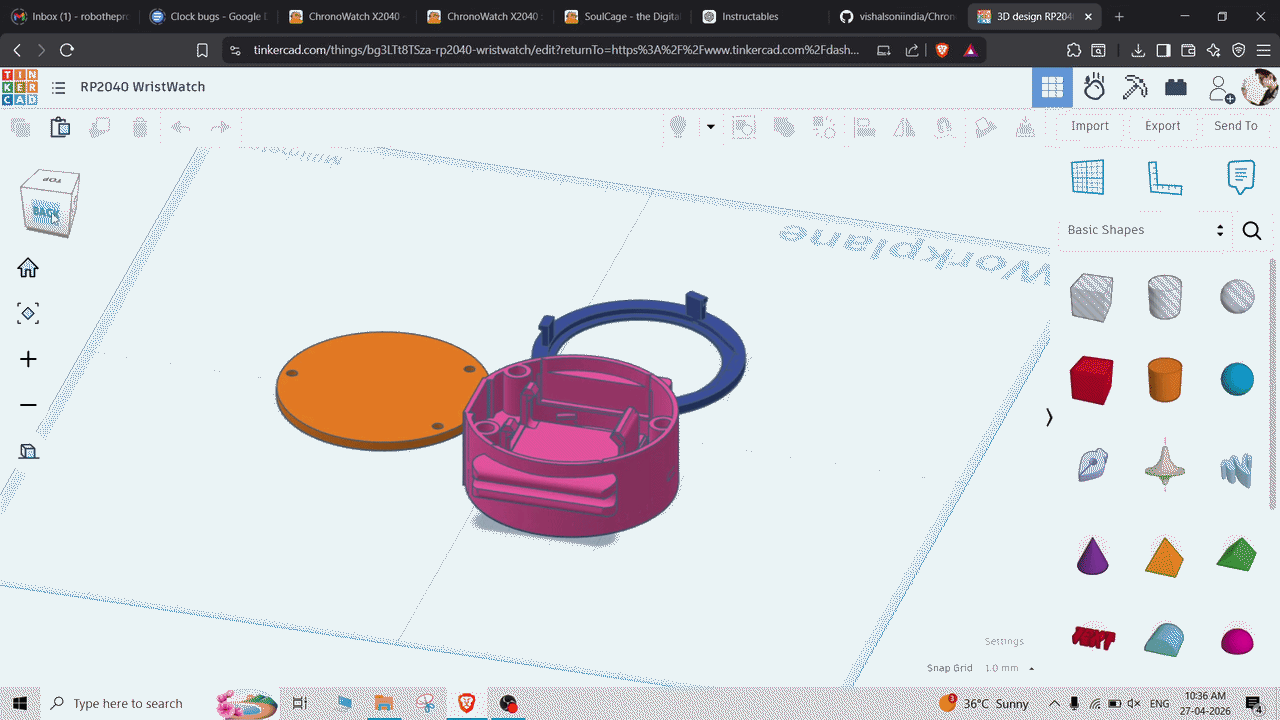Select the Round Roof shape
This screenshot has width=1280, height=720.
click(1165, 640)
